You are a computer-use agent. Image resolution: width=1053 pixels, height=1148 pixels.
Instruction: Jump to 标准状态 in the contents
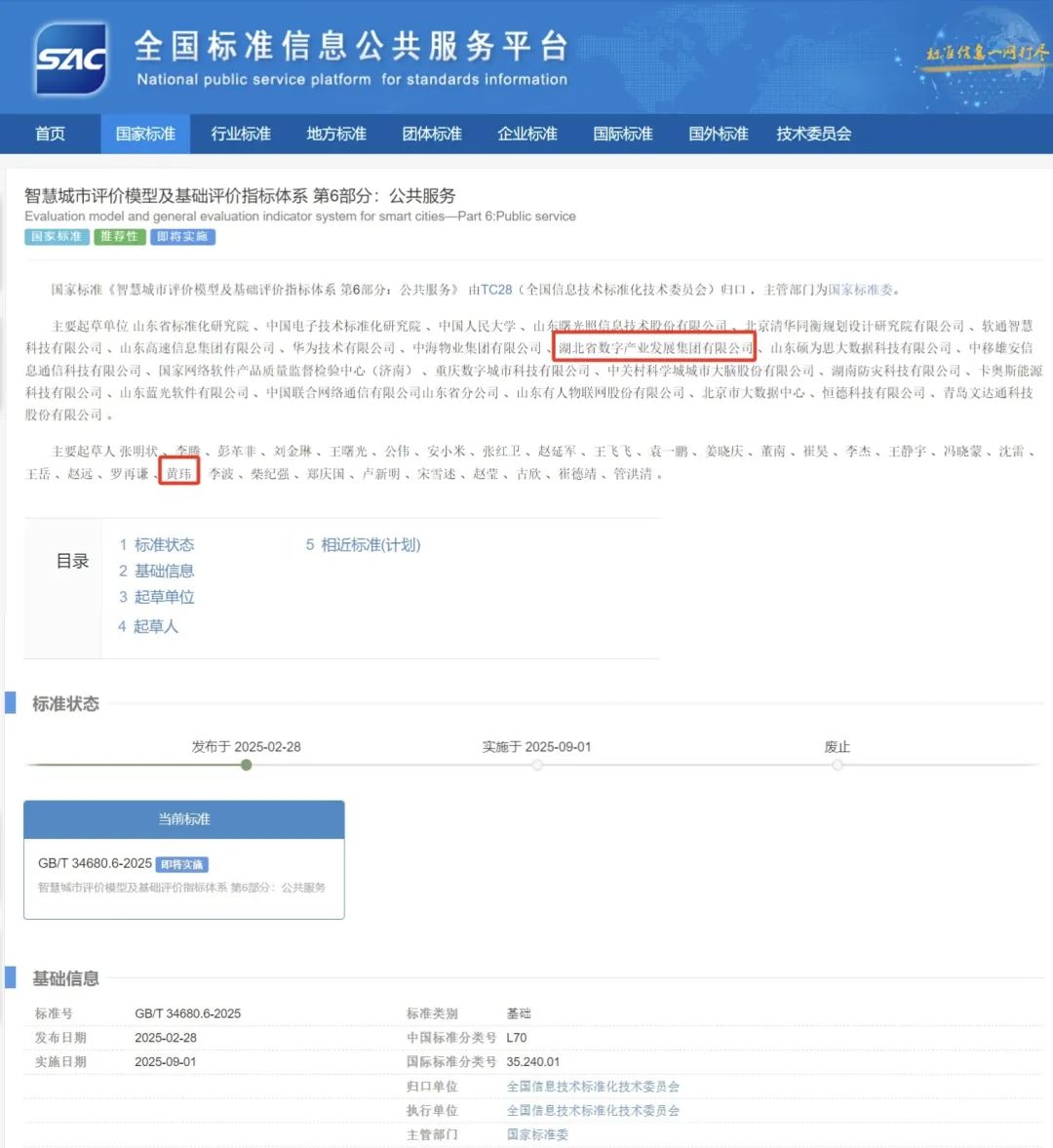tap(164, 544)
